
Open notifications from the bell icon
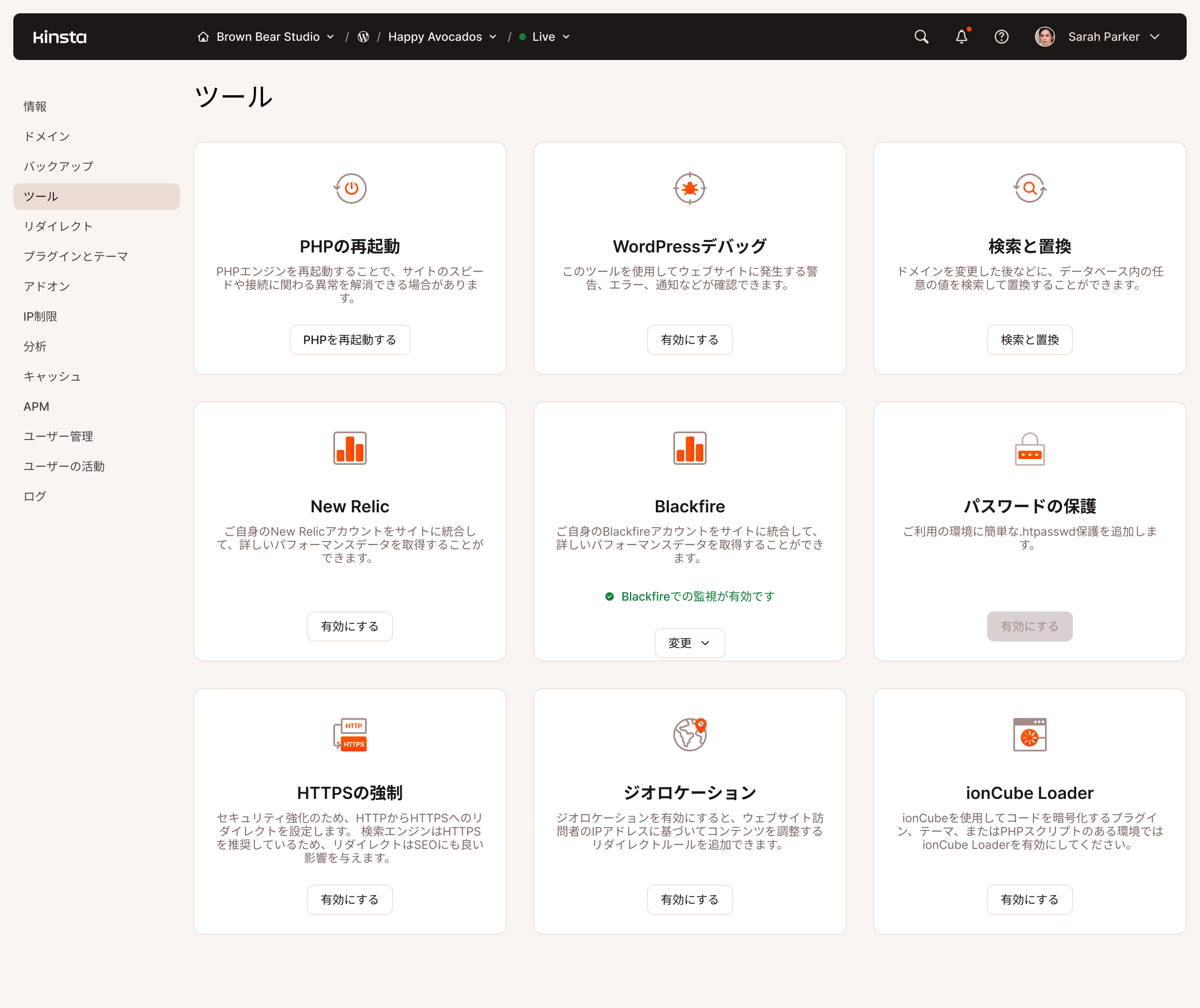click(962, 37)
